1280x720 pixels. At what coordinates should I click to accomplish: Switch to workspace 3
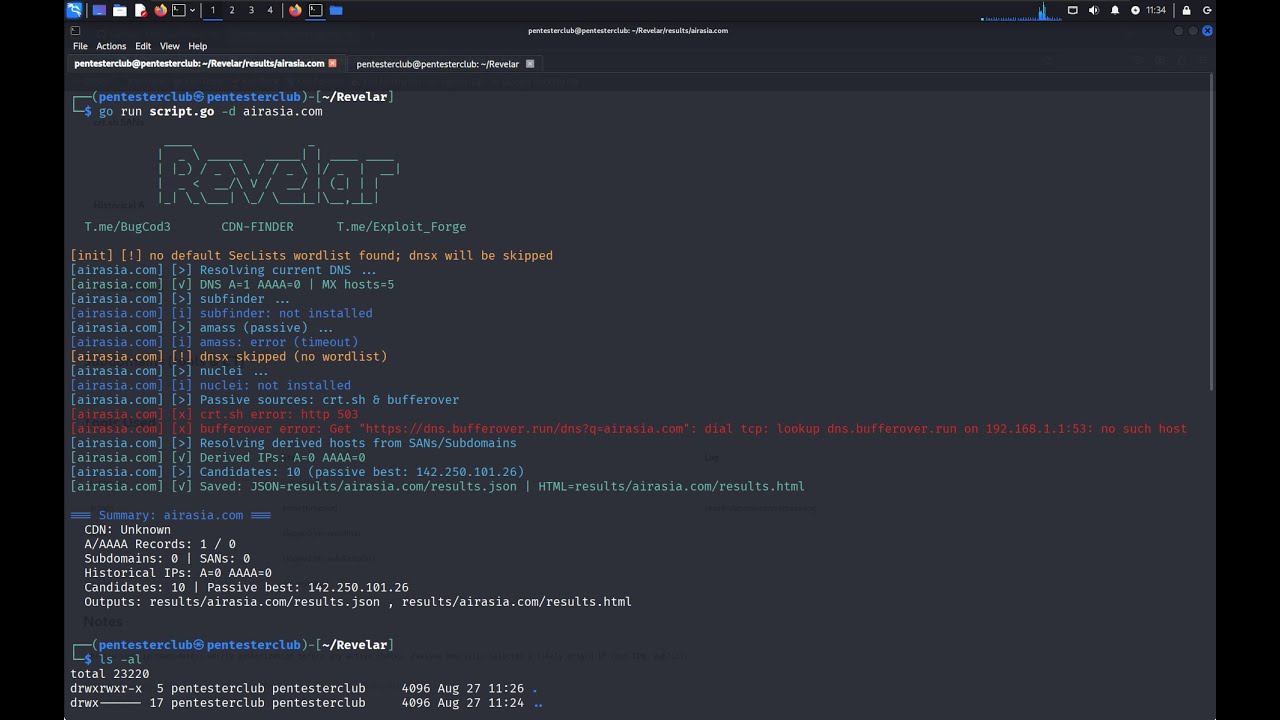pos(251,10)
